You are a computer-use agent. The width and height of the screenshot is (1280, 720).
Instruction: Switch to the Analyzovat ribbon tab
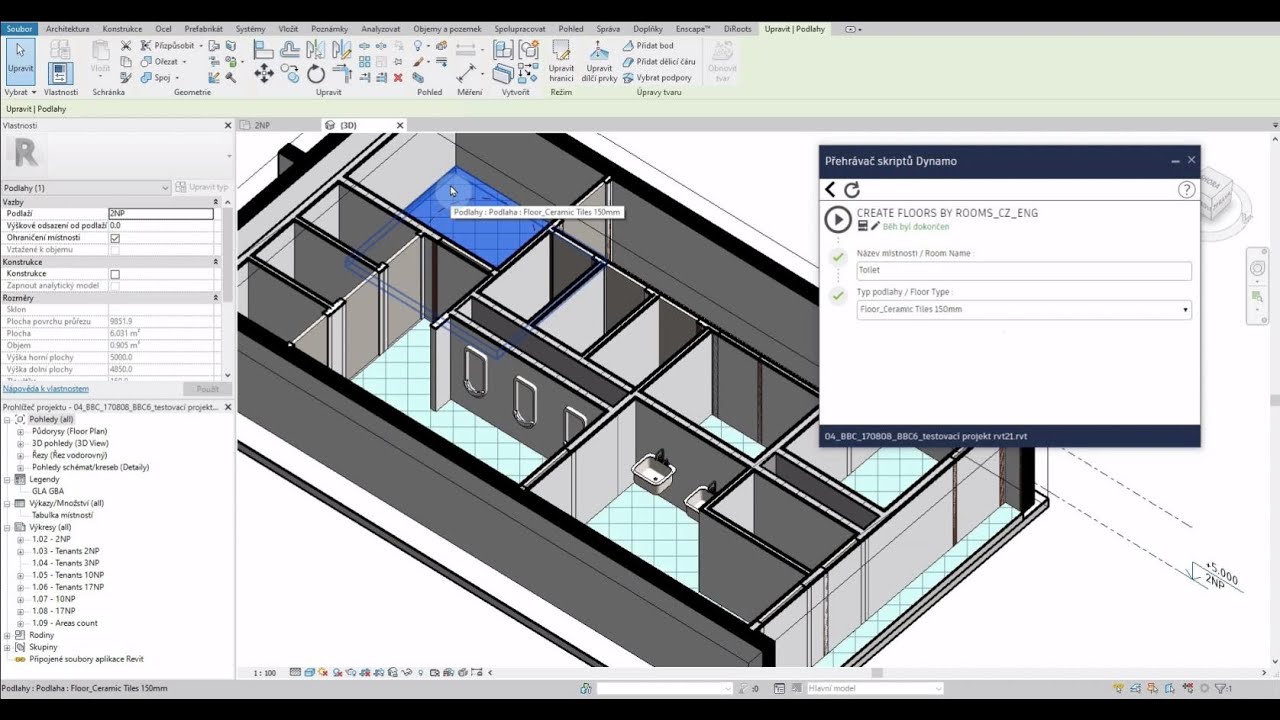[x=380, y=29]
